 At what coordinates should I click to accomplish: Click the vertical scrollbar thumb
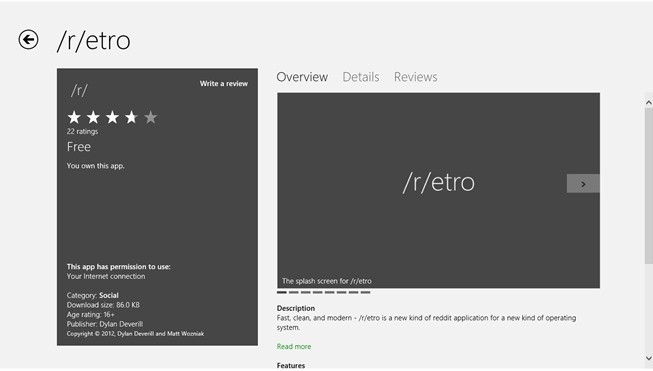point(648,186)
